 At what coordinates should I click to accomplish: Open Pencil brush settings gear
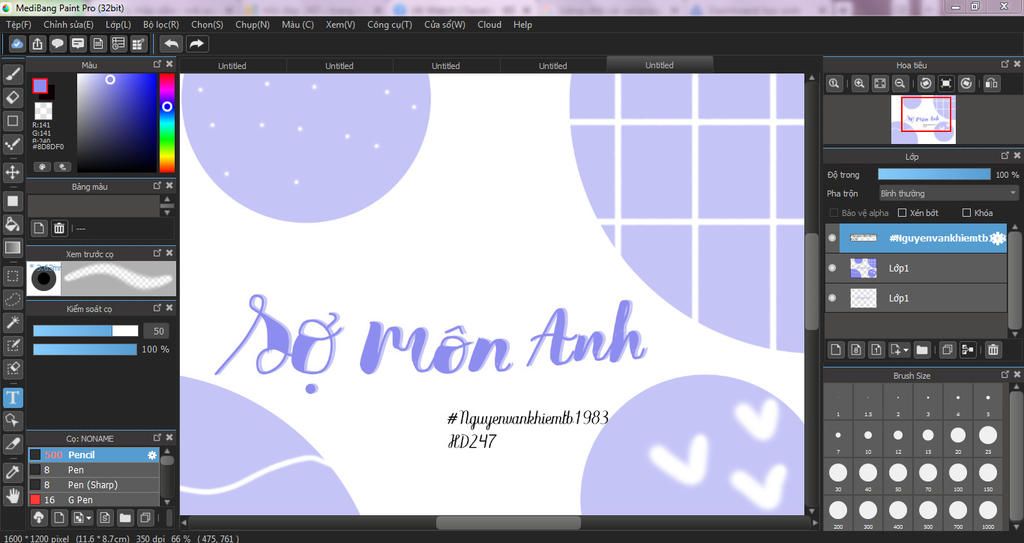point(152,455)
